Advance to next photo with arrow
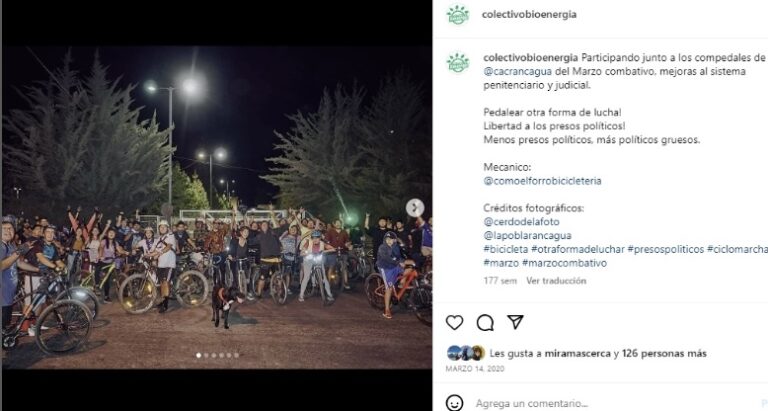Image resolution: width=768 pixels, height=411 pixels. pos(415,208)
